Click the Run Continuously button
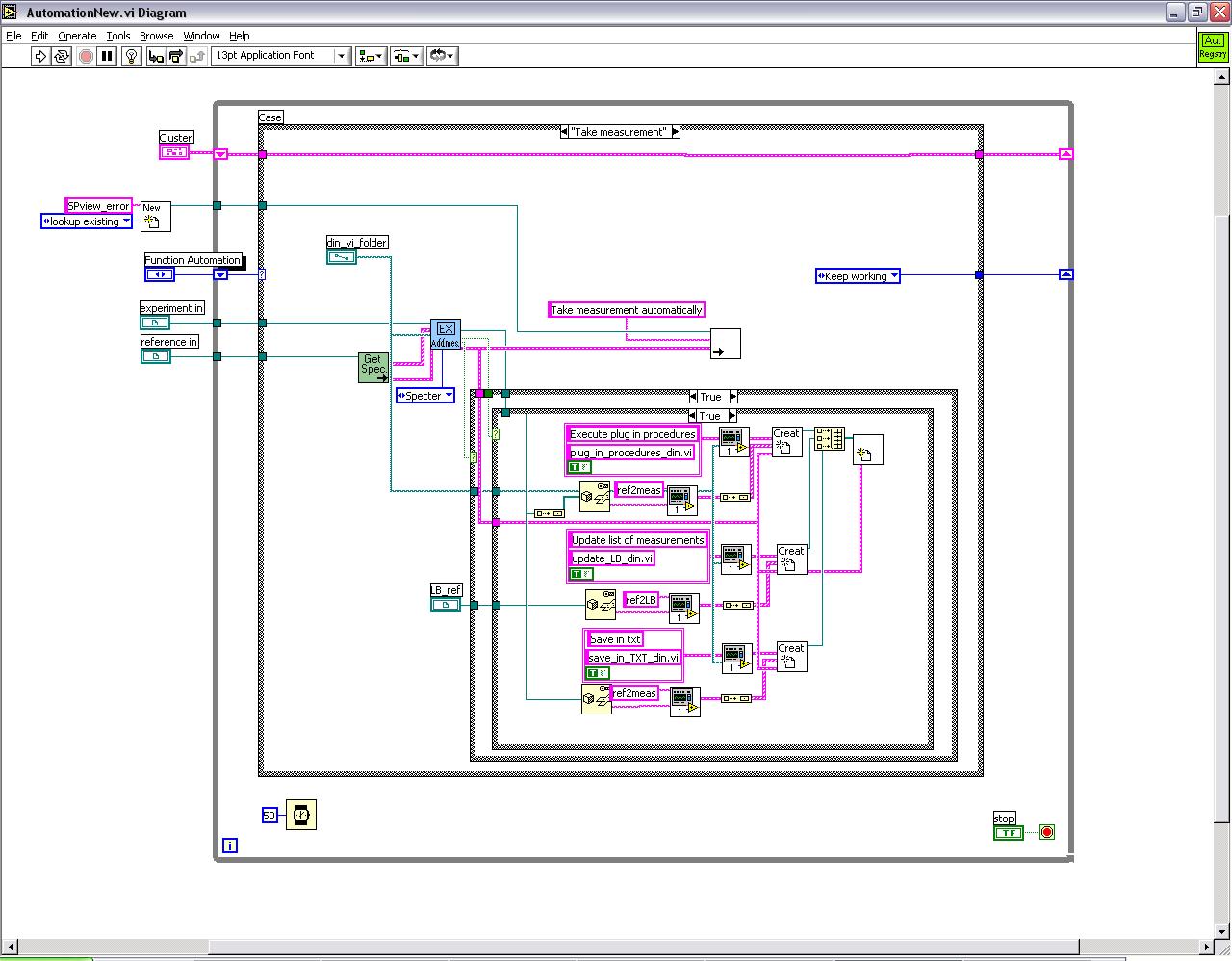Screen dimensions: 1232x961 tap(62, 56)
